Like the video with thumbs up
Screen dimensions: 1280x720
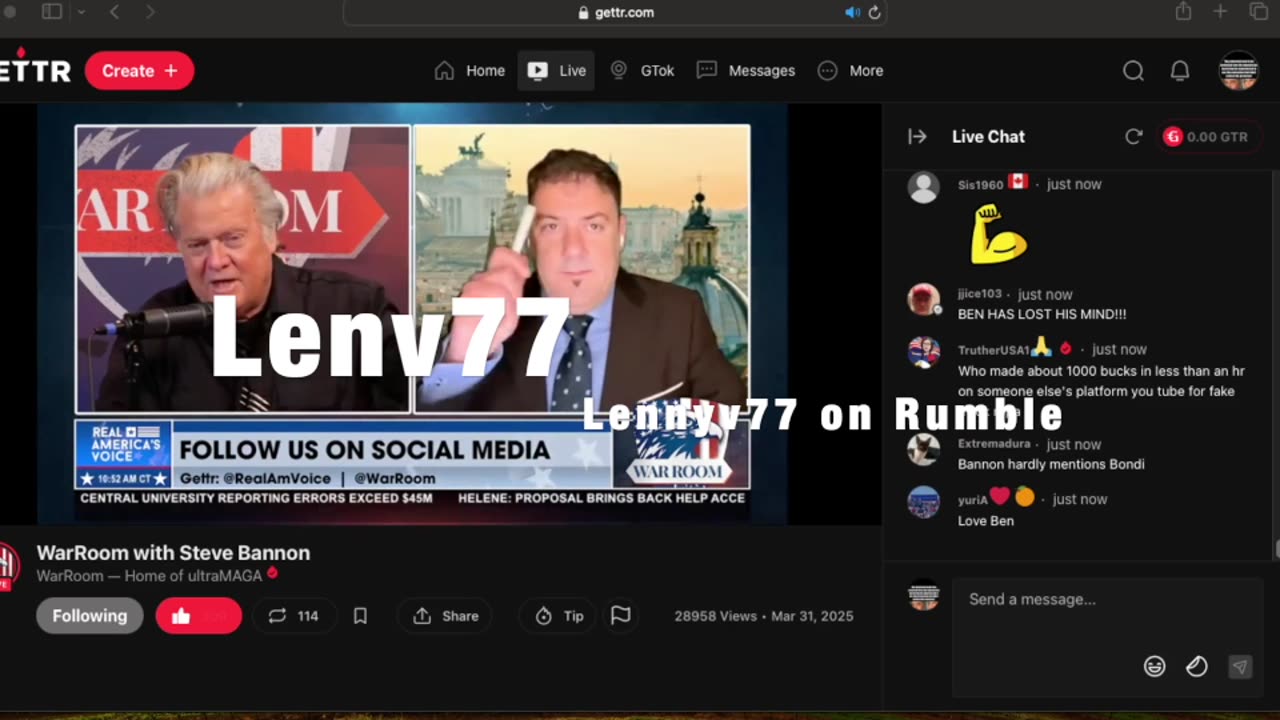tap(198, 616)
